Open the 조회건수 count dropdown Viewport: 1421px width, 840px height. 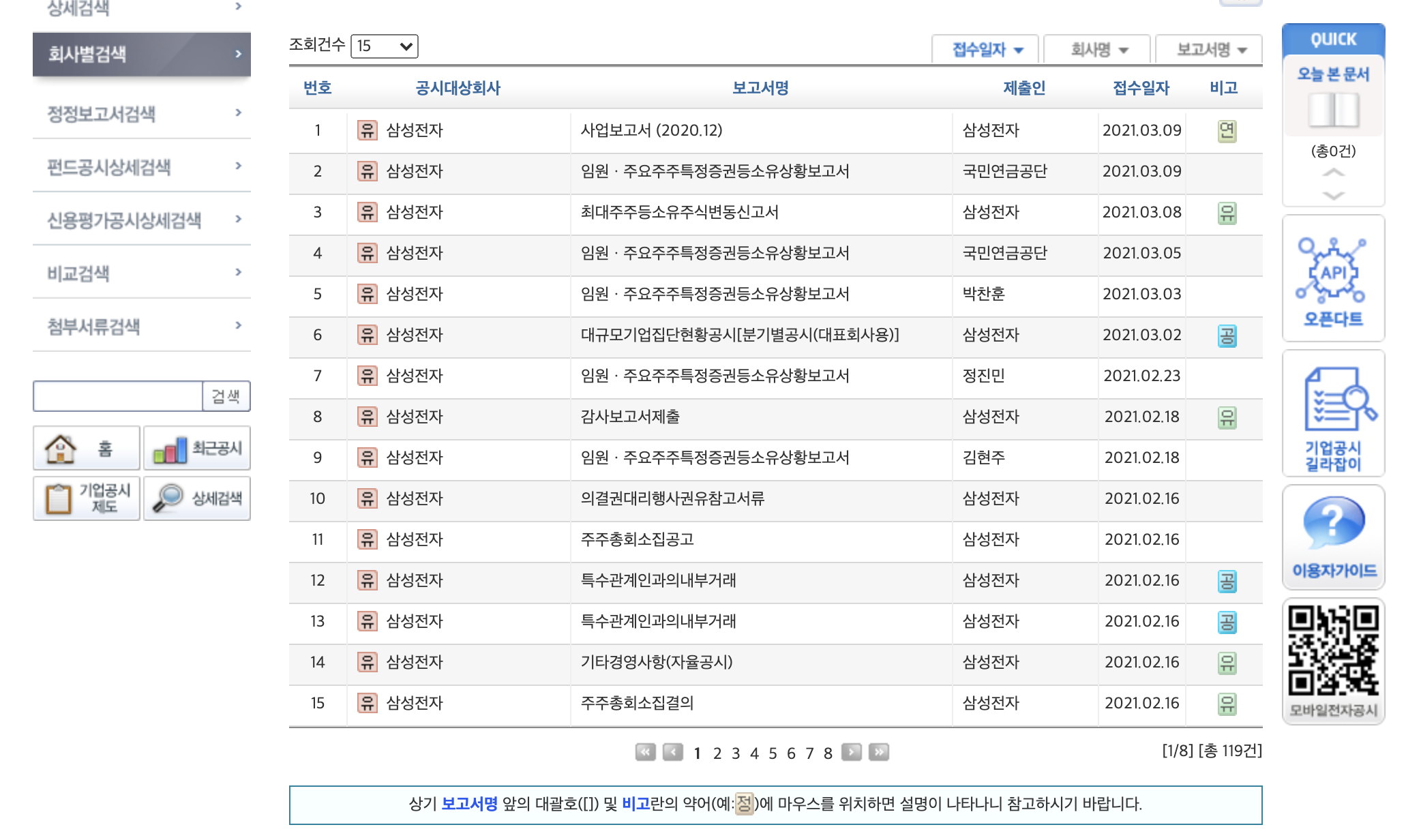[384, 46]
